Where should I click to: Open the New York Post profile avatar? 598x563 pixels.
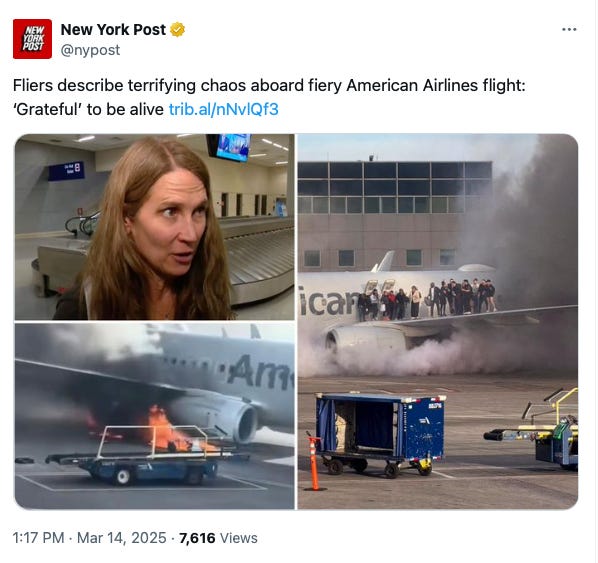tap(32, 39)
